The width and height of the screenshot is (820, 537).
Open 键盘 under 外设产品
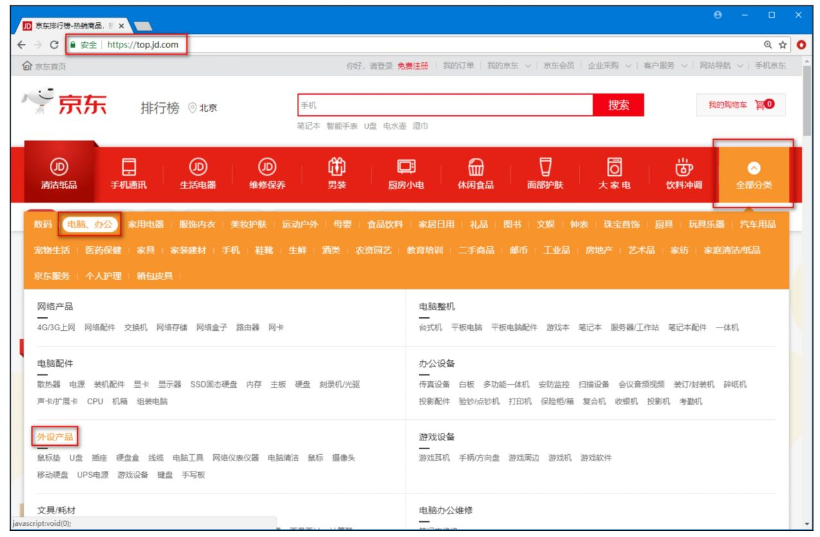pos(165,475)
